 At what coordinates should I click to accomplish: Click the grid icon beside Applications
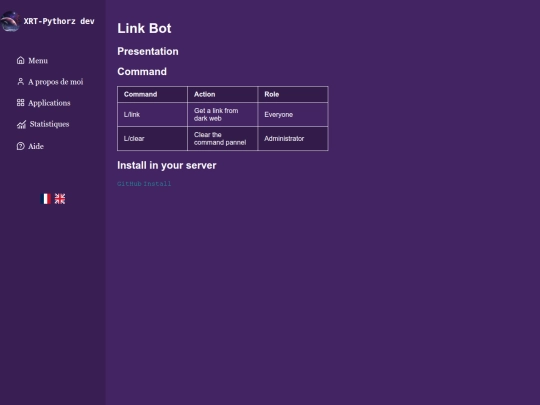coord(21,103)
